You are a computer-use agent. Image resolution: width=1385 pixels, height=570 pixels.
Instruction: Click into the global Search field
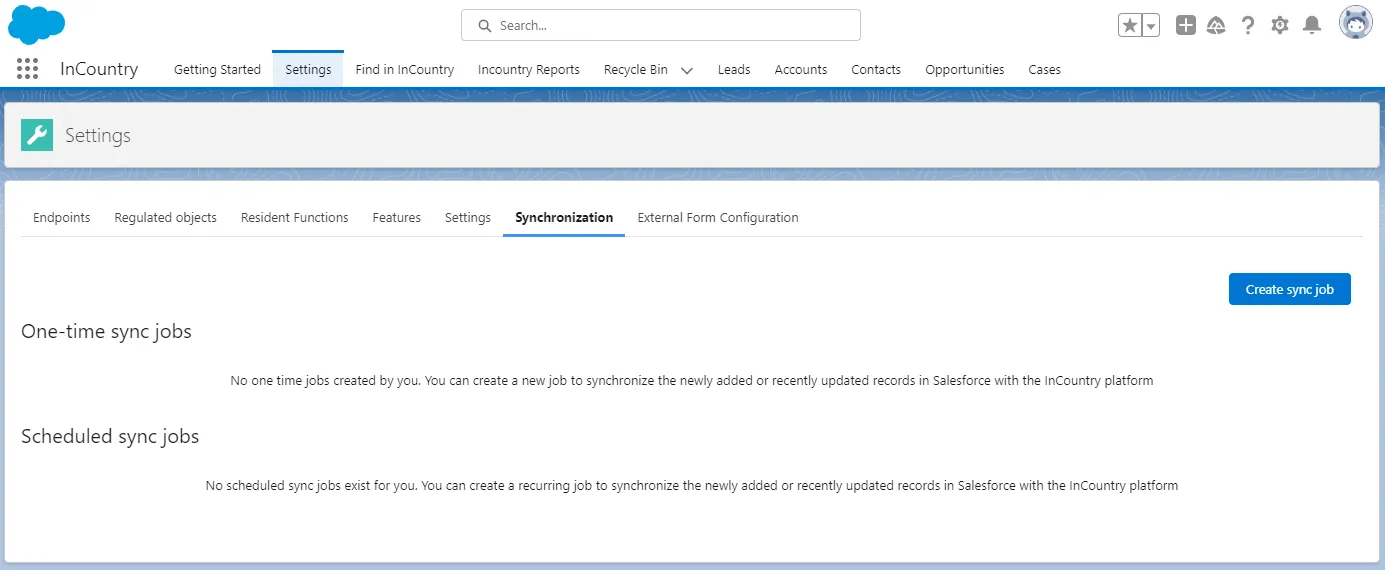660,25
